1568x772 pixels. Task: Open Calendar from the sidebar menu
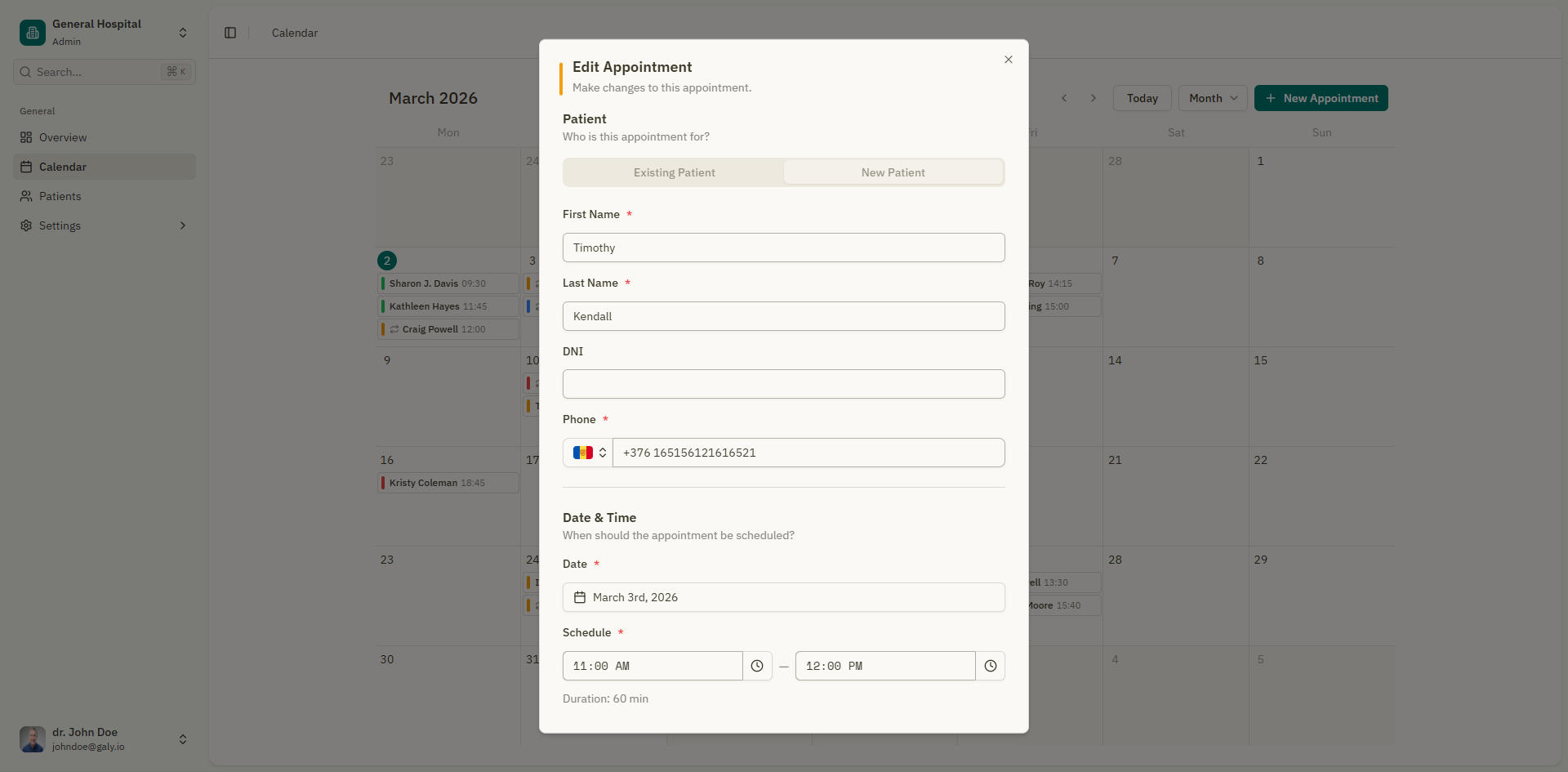coord(63,167)
